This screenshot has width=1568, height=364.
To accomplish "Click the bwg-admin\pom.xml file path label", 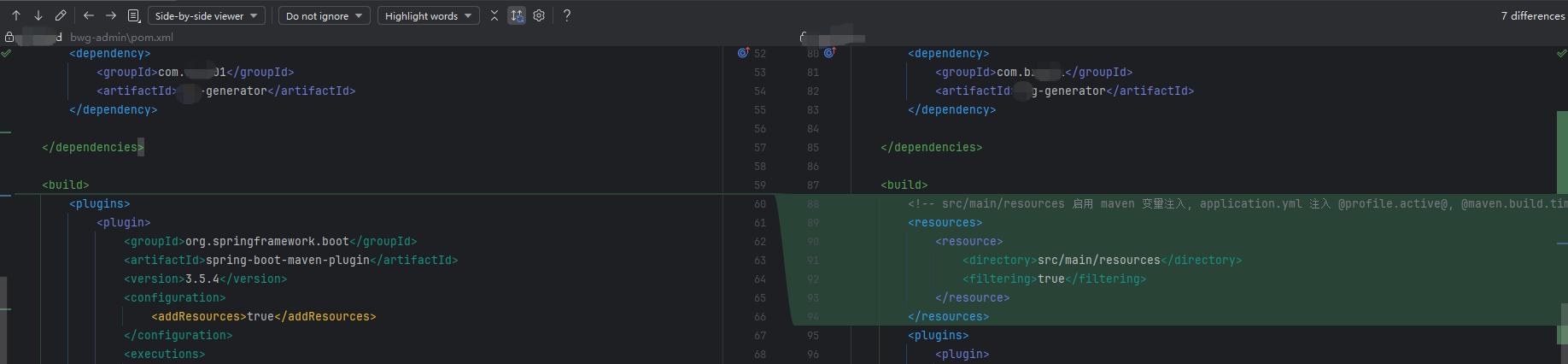I will 121,37.
